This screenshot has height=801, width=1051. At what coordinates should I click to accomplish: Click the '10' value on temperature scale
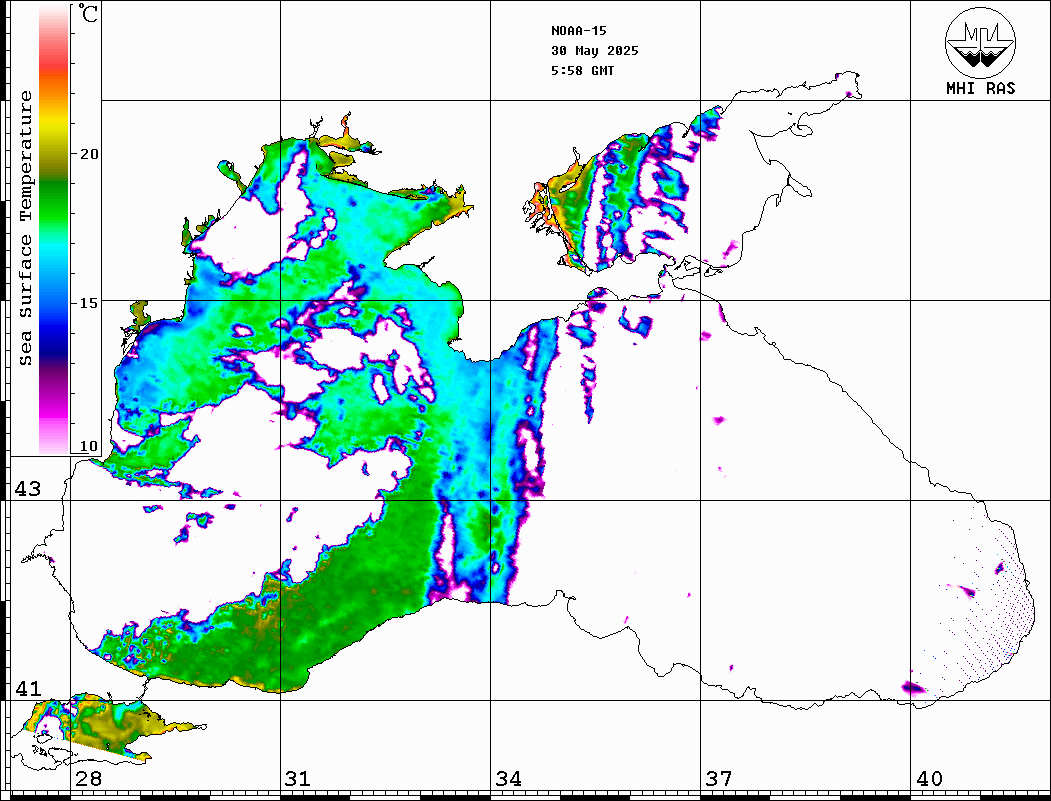click(88, 446)
